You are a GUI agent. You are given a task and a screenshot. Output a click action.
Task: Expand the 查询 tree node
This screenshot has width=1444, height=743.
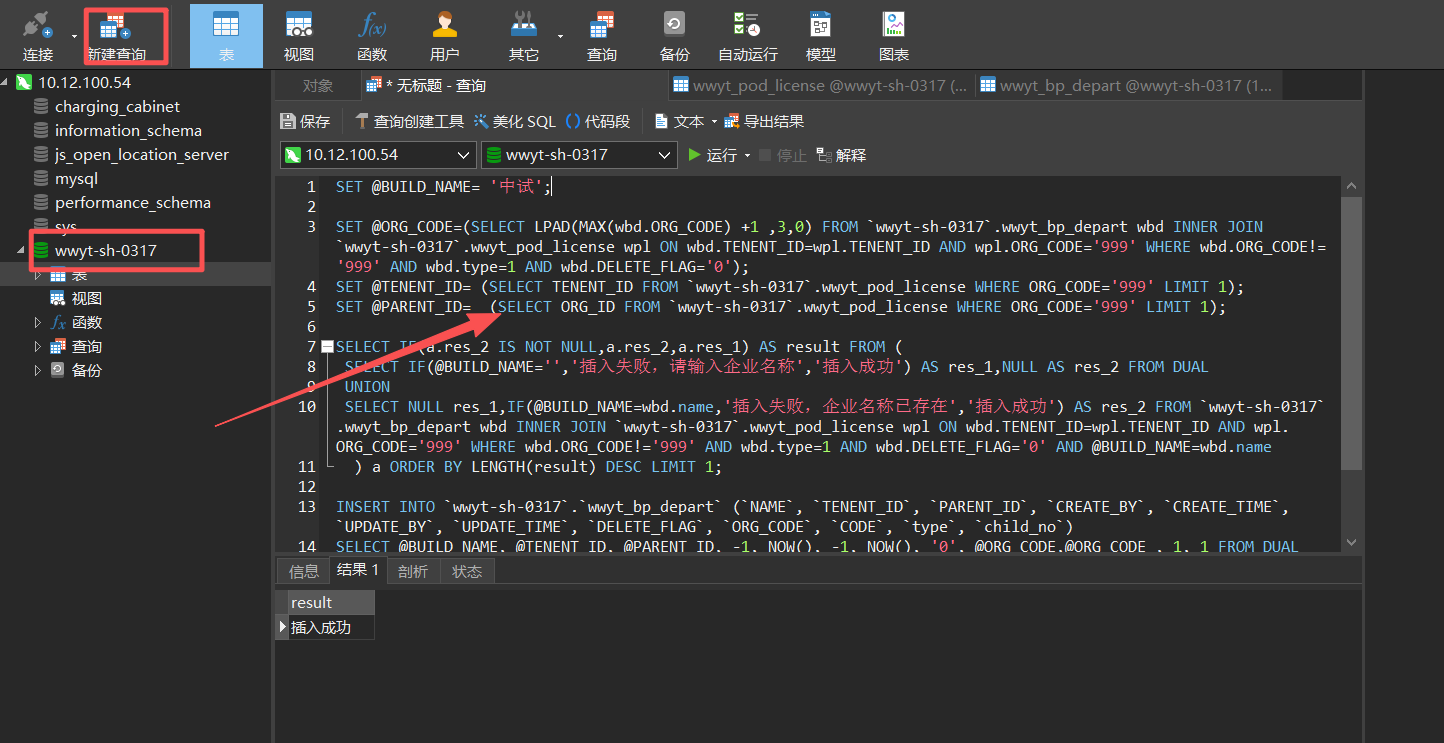click(38, 347)
